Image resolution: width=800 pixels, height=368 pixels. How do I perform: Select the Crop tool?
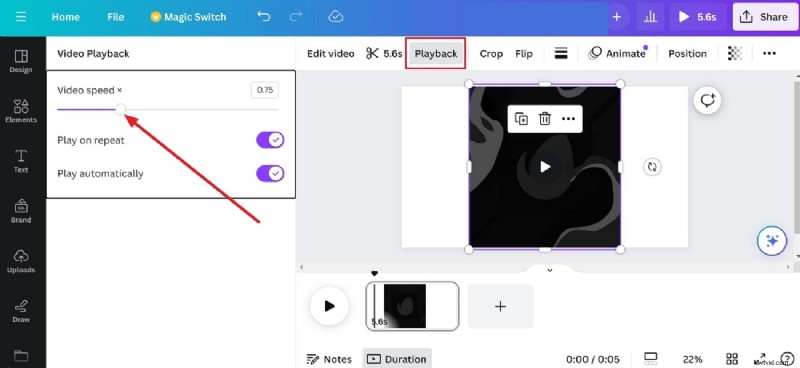pos(491,54)
